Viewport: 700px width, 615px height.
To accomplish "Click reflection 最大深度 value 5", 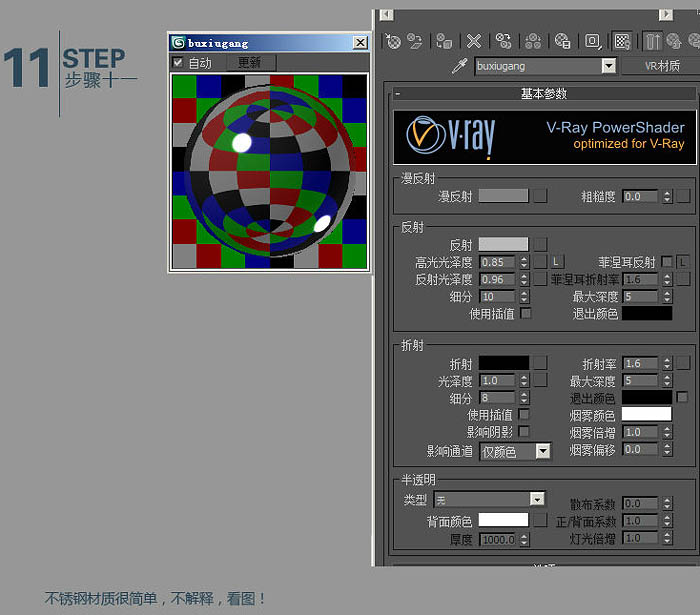I will pos(640,296).
